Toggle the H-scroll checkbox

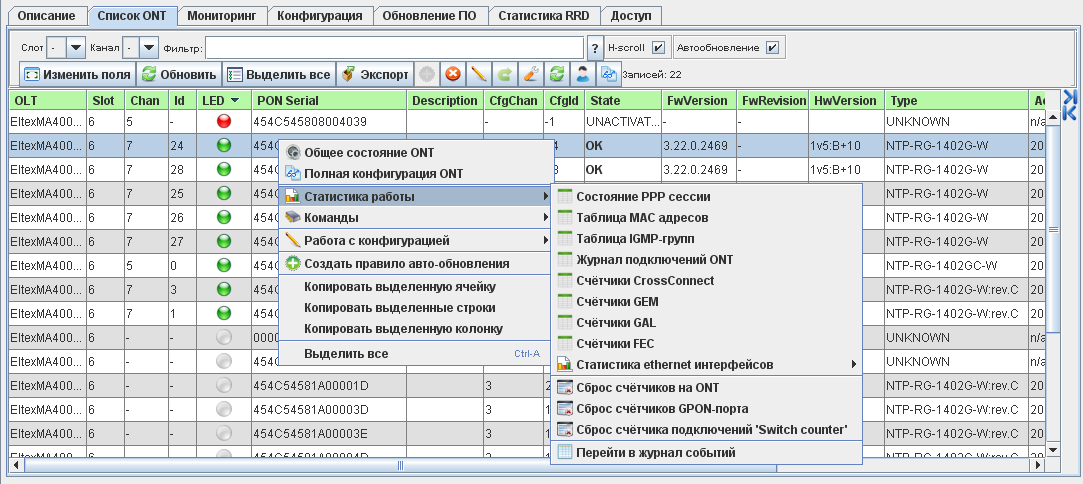pos(658,47)
